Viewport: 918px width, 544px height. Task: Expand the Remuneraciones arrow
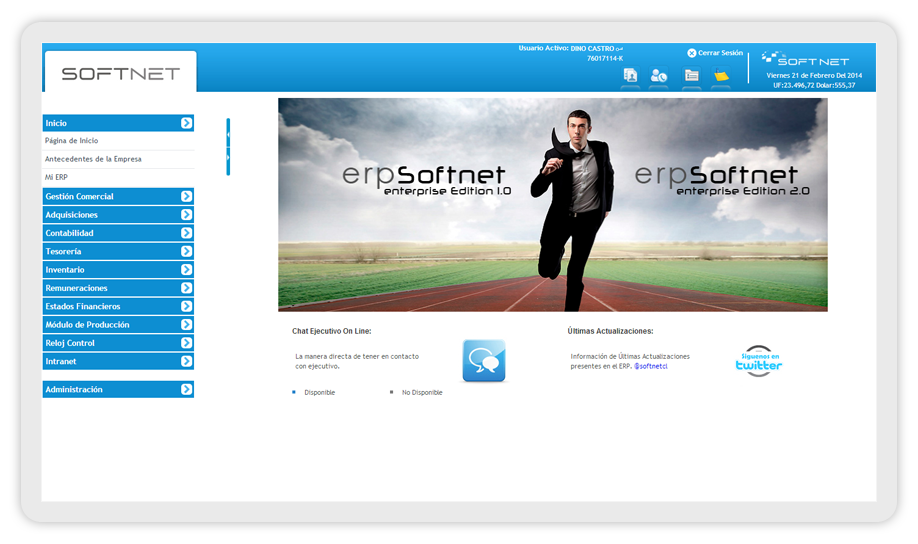186,288
